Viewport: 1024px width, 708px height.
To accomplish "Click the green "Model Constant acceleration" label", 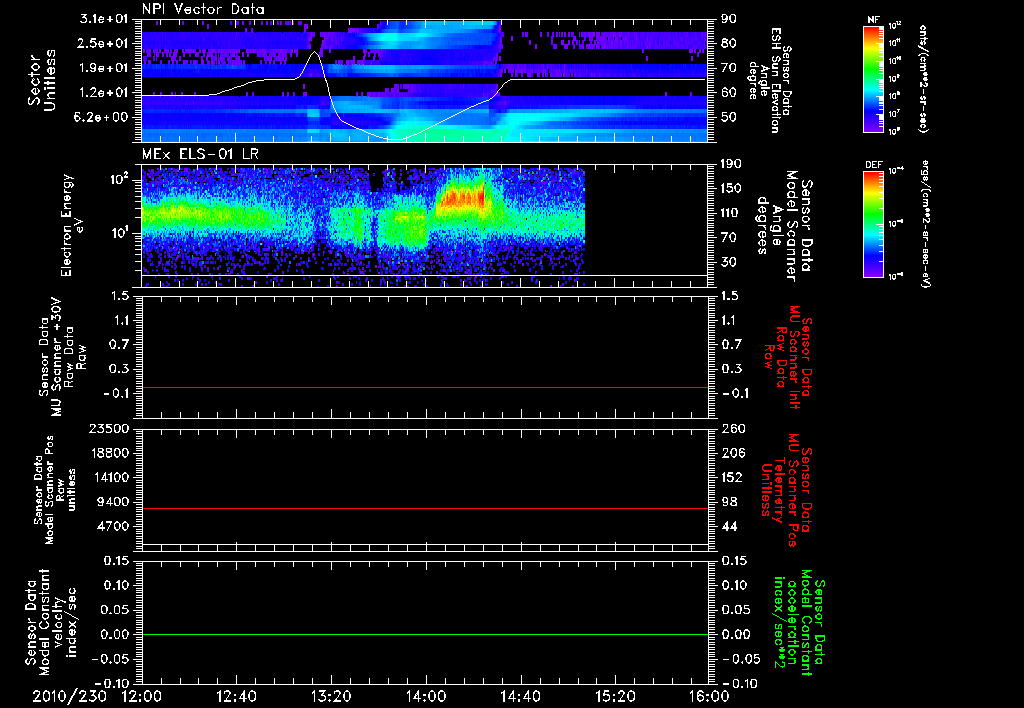I will click(x=798, y=622).
